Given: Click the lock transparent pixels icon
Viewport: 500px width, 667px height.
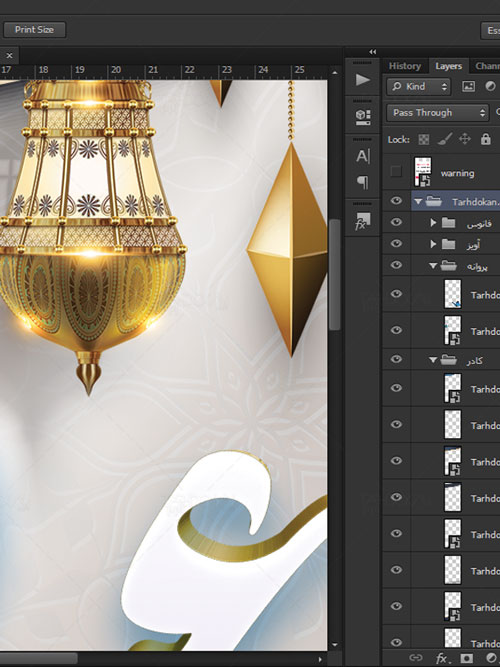Looking at the screenshot, I should pos(424,139).
